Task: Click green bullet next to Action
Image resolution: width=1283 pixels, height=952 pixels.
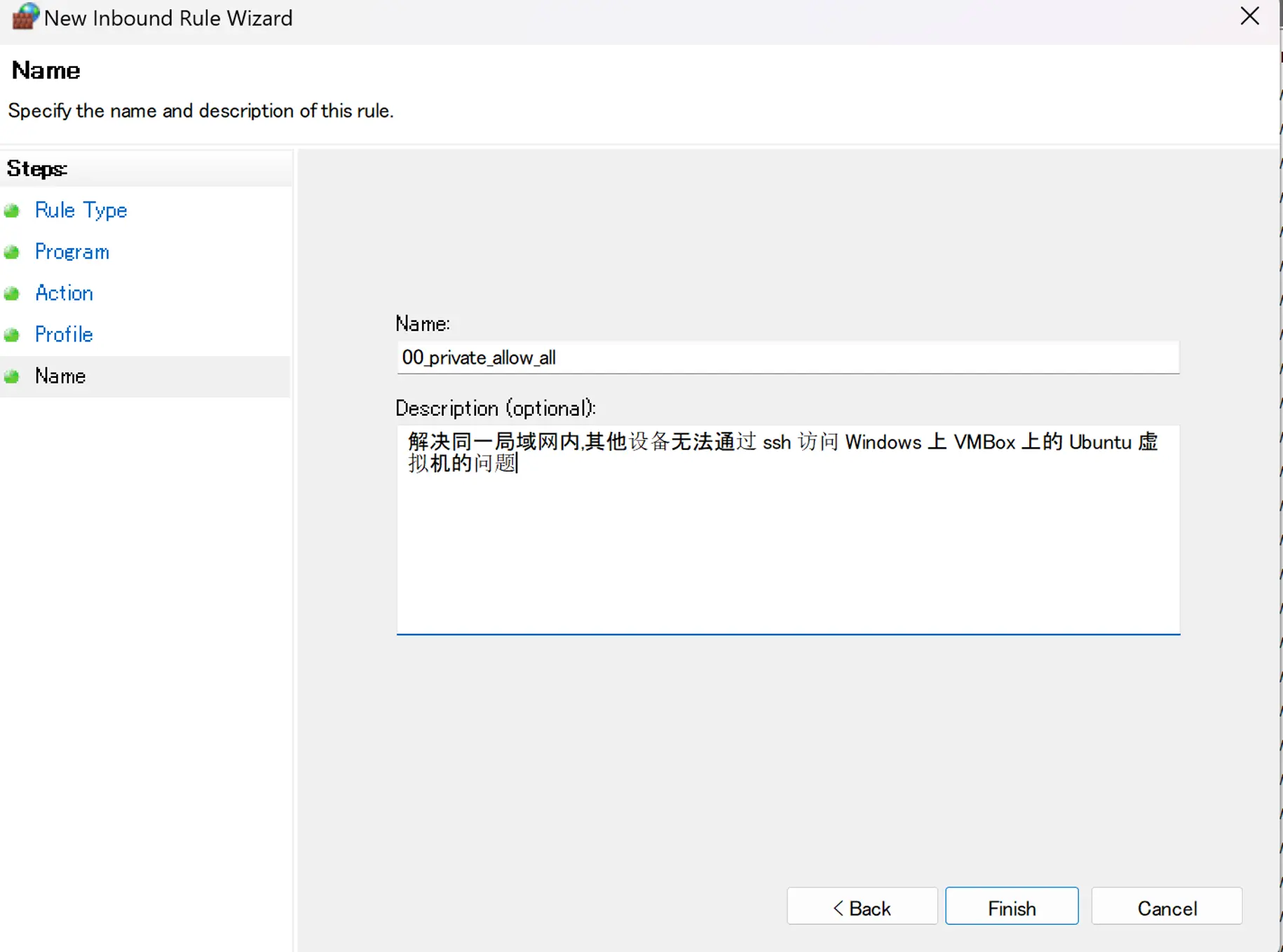Action: (x=11, y=294)
